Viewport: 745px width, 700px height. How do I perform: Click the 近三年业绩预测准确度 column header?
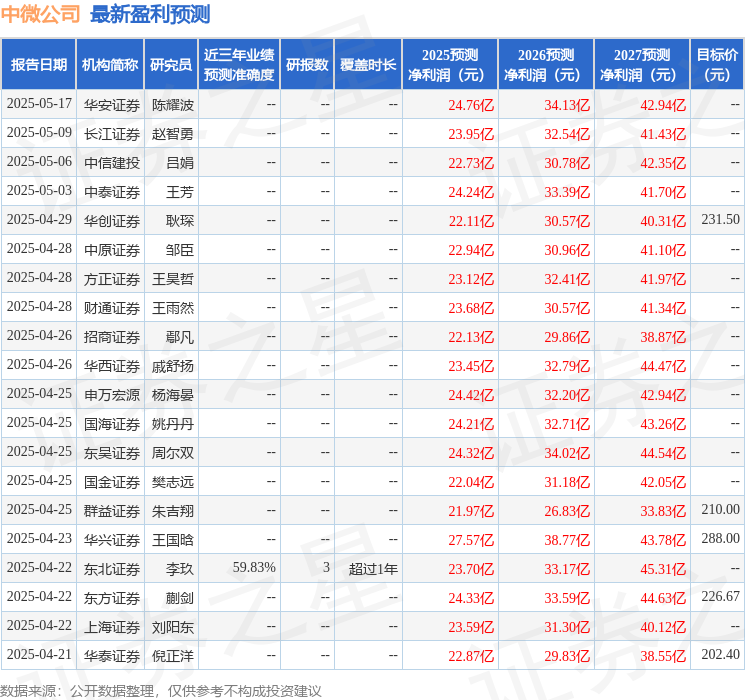coord(239,64)
